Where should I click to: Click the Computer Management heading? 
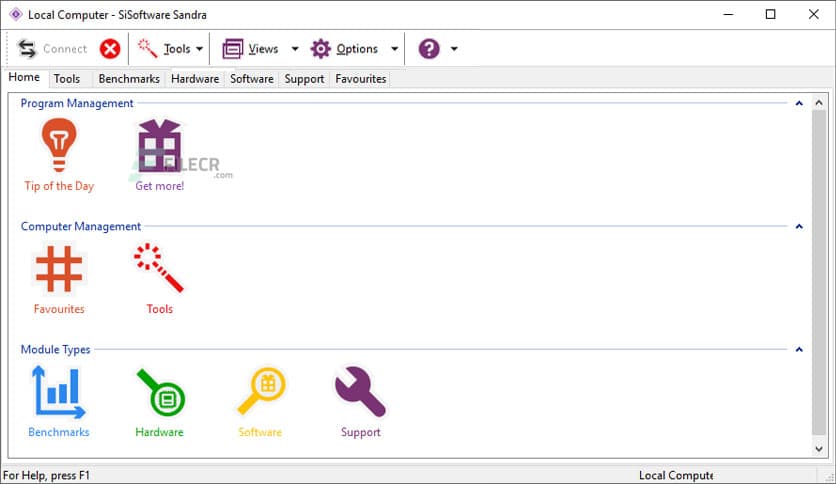point(81,227)
